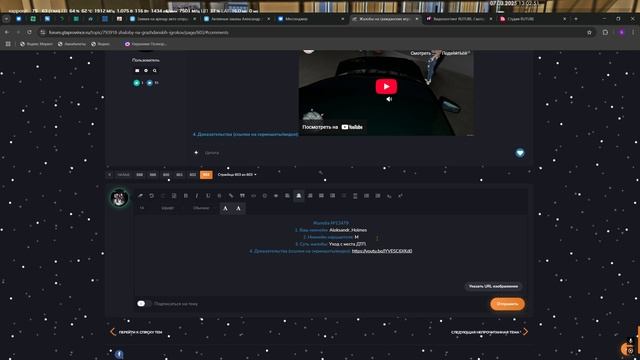Viewport: 640px width, 360px height.
Task: Bookmark this page with the star icon
Action: tap(589, 32)
